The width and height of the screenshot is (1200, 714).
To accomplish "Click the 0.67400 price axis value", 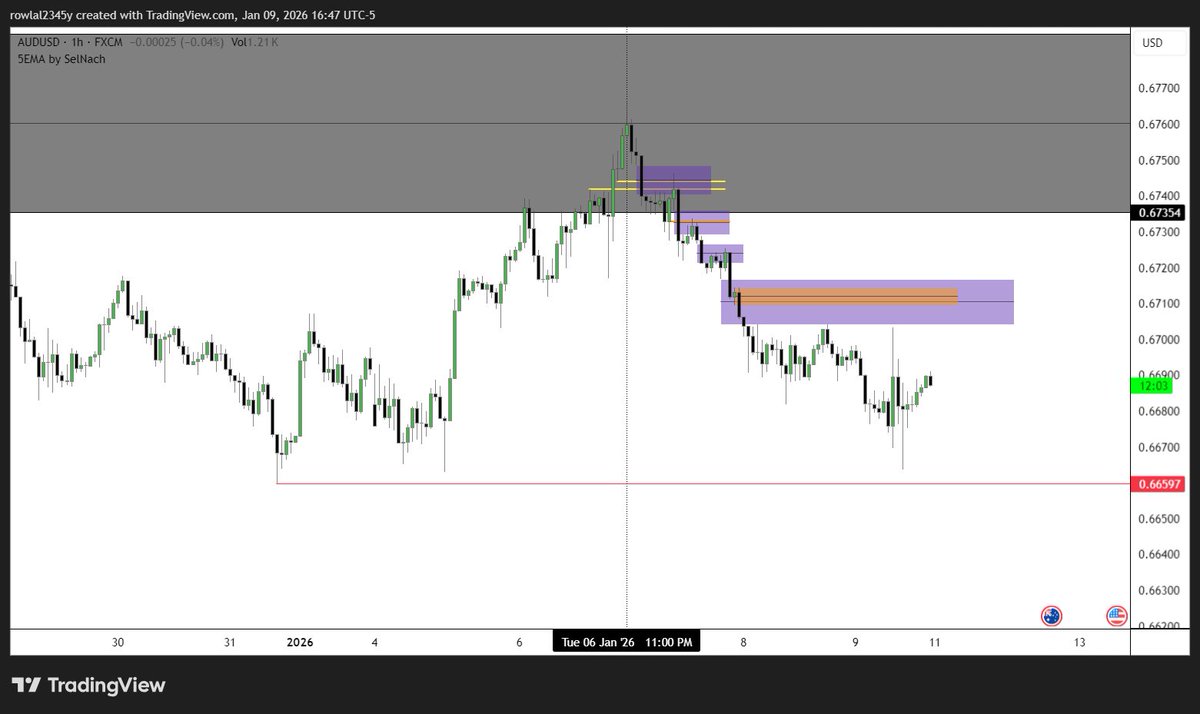I will point(1157,196).
